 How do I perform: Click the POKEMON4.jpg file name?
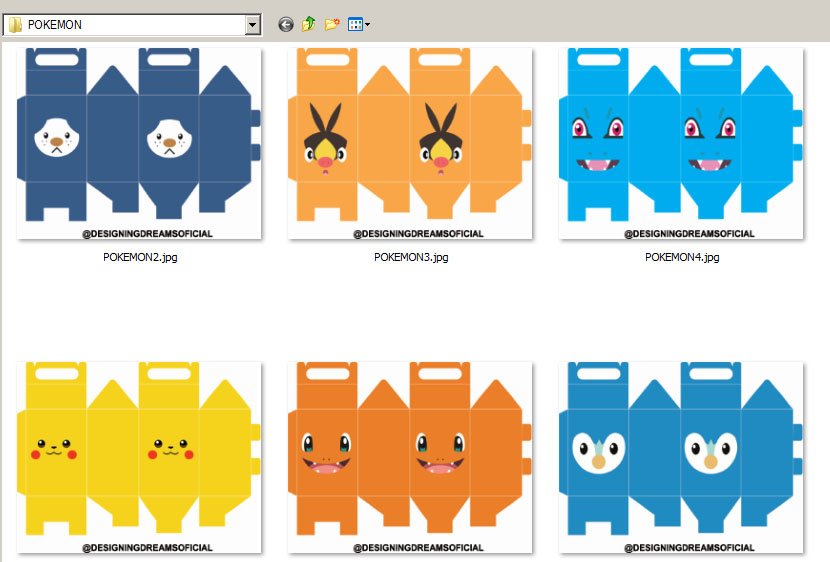tap(682, 257)
